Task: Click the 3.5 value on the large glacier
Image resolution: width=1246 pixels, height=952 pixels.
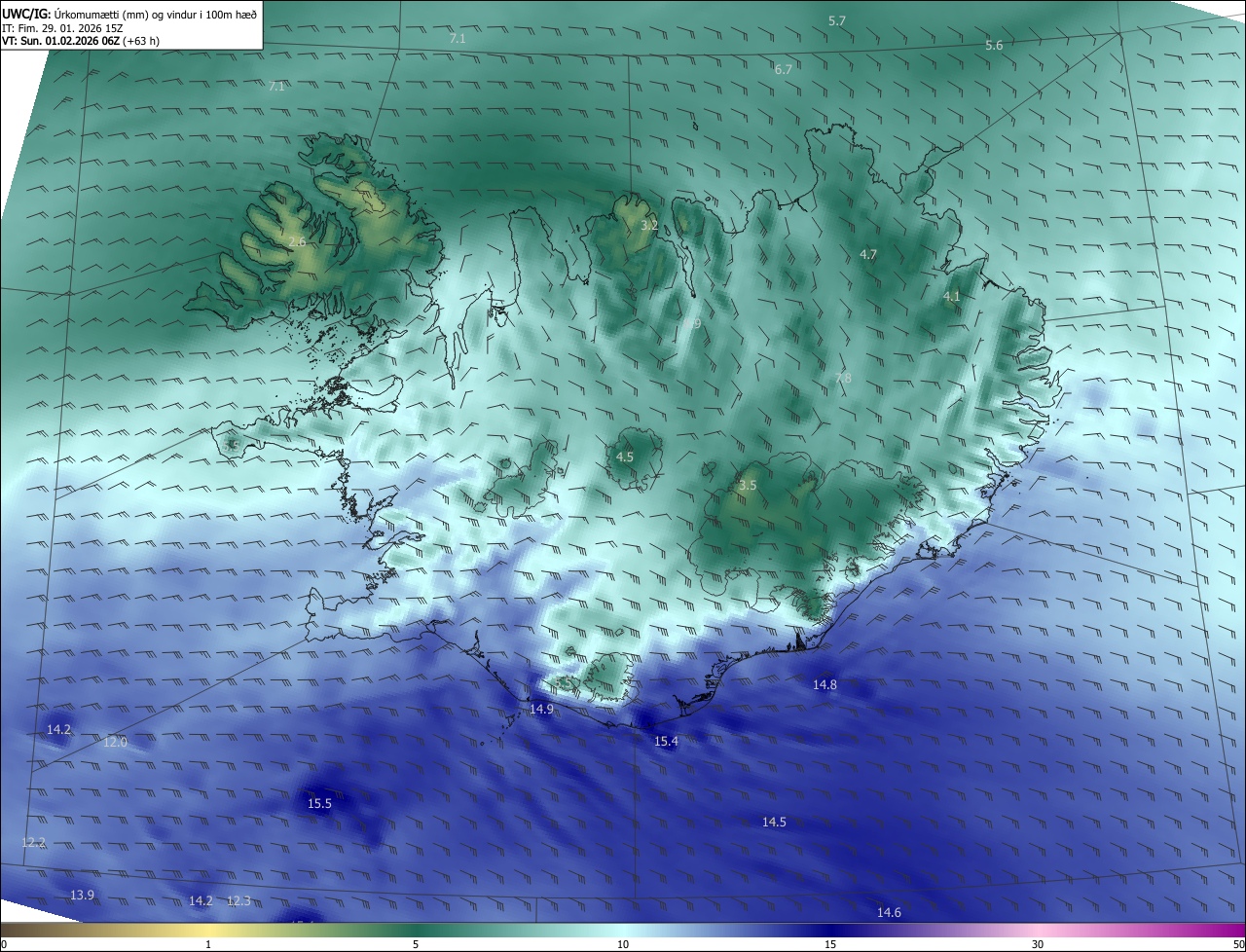Action: tap(748, 485)
